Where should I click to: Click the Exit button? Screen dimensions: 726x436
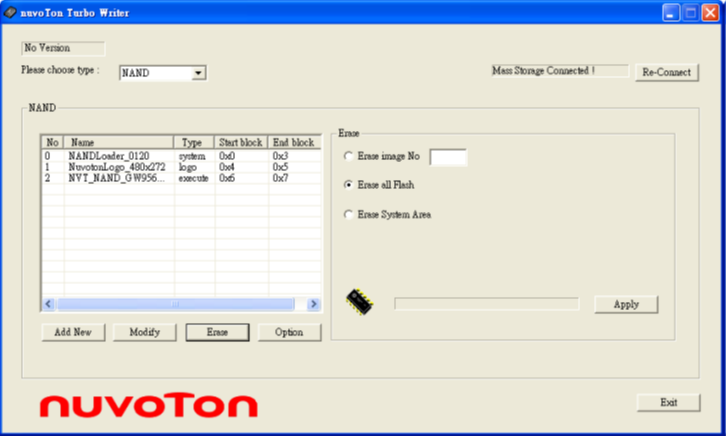669,402
